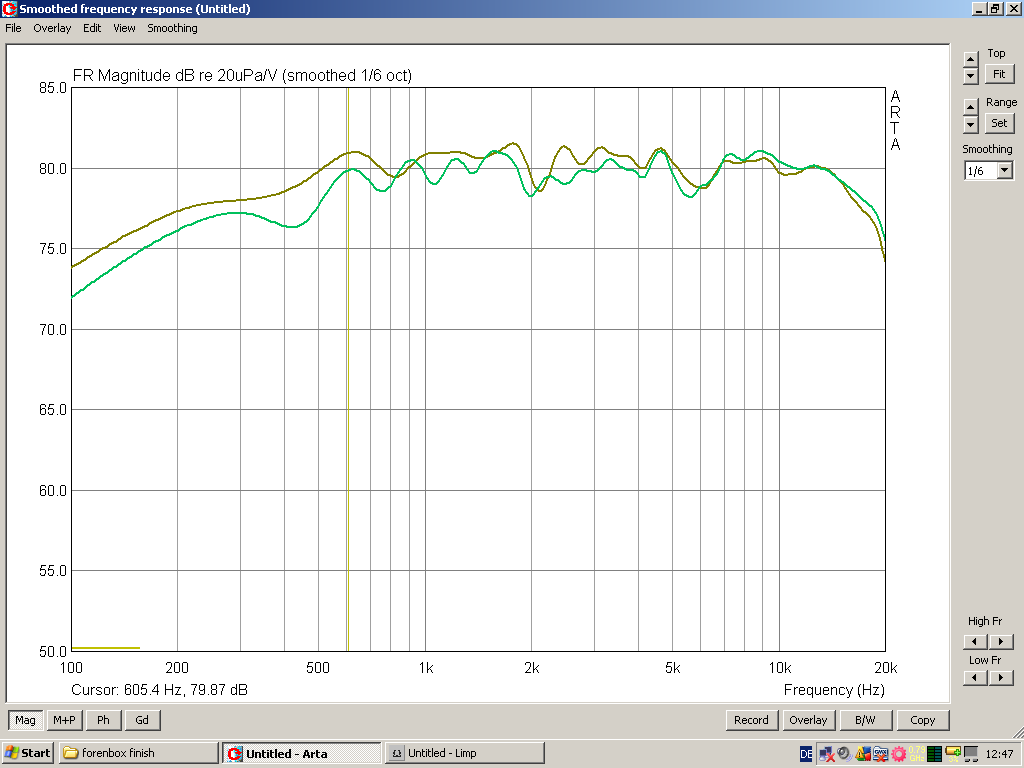Image resolution: width=1024 pixels, height=768 pixels.
Task: Click the Top up arrow stepper
Action: point(970,57)
